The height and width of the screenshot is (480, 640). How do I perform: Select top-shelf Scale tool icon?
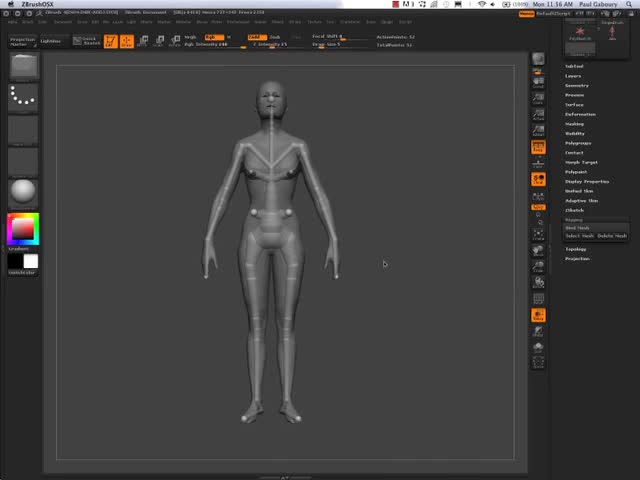click(x=159, y=41)
